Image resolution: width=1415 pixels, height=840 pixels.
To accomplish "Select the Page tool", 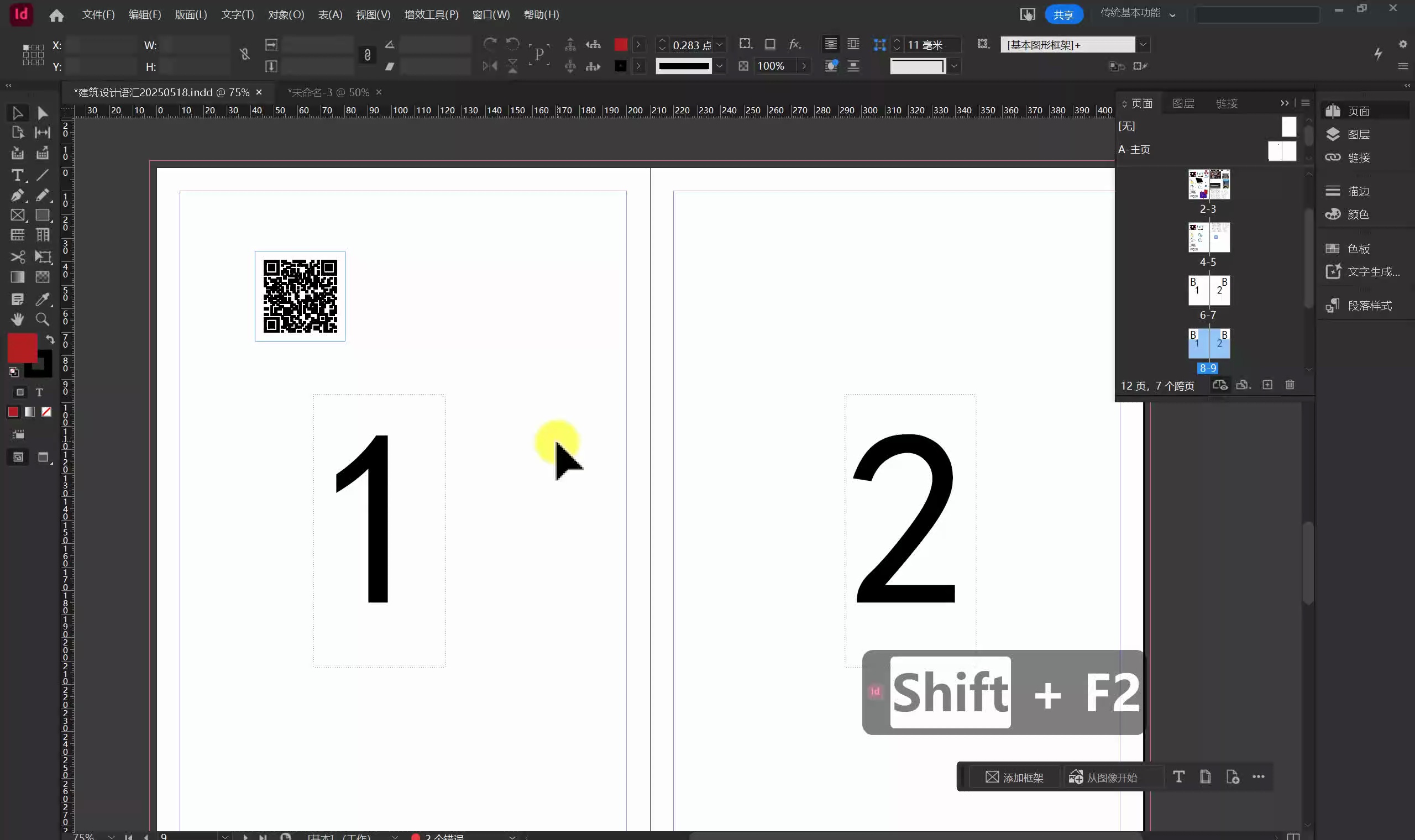I will point(18,133).
